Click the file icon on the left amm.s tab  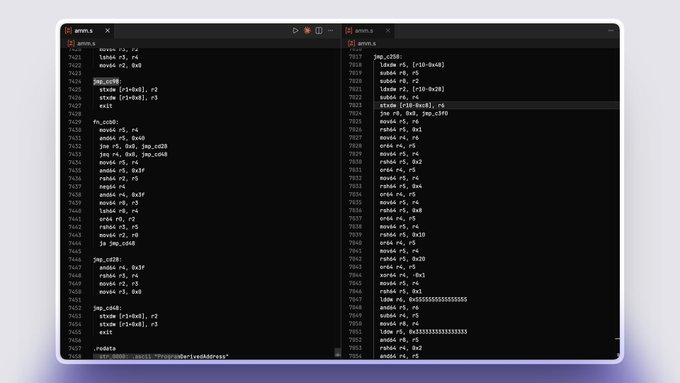point(68,30)
